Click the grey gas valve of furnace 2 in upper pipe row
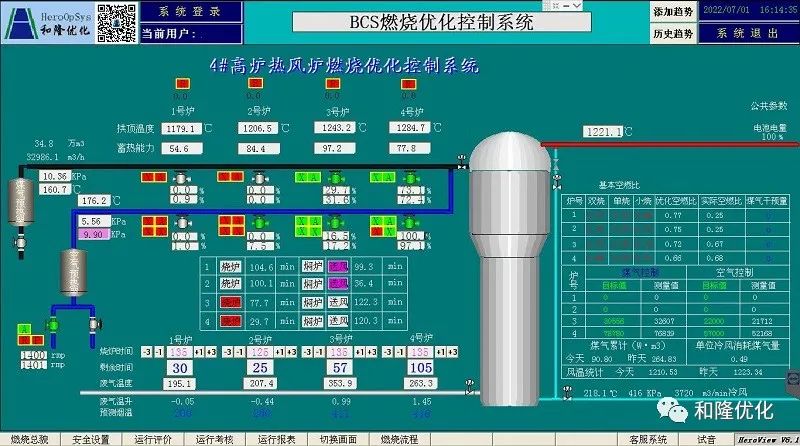The image size is (800, 446). pos(259,178)
